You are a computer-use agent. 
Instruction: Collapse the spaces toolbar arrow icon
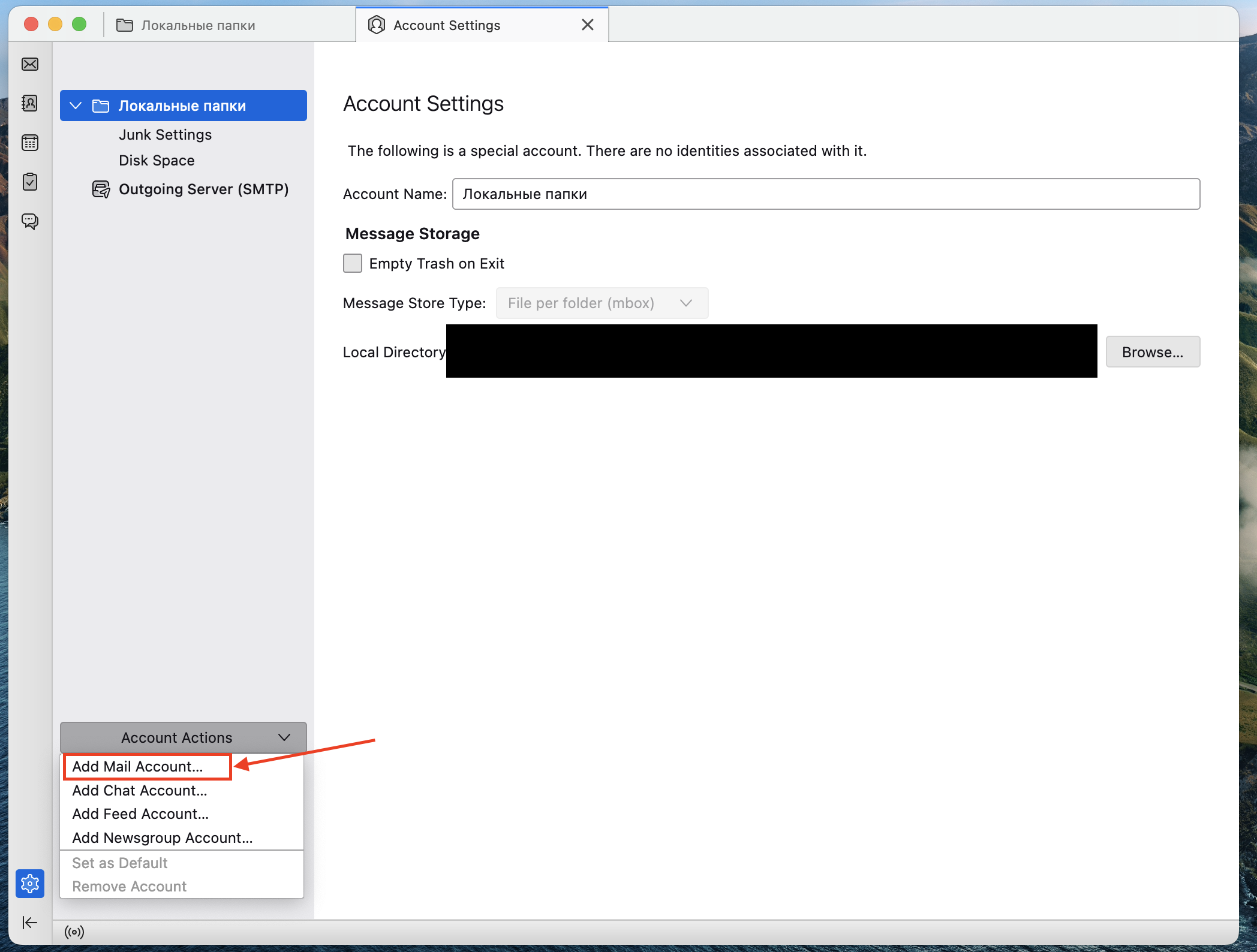pyautogui.click(x=30, y=923)
